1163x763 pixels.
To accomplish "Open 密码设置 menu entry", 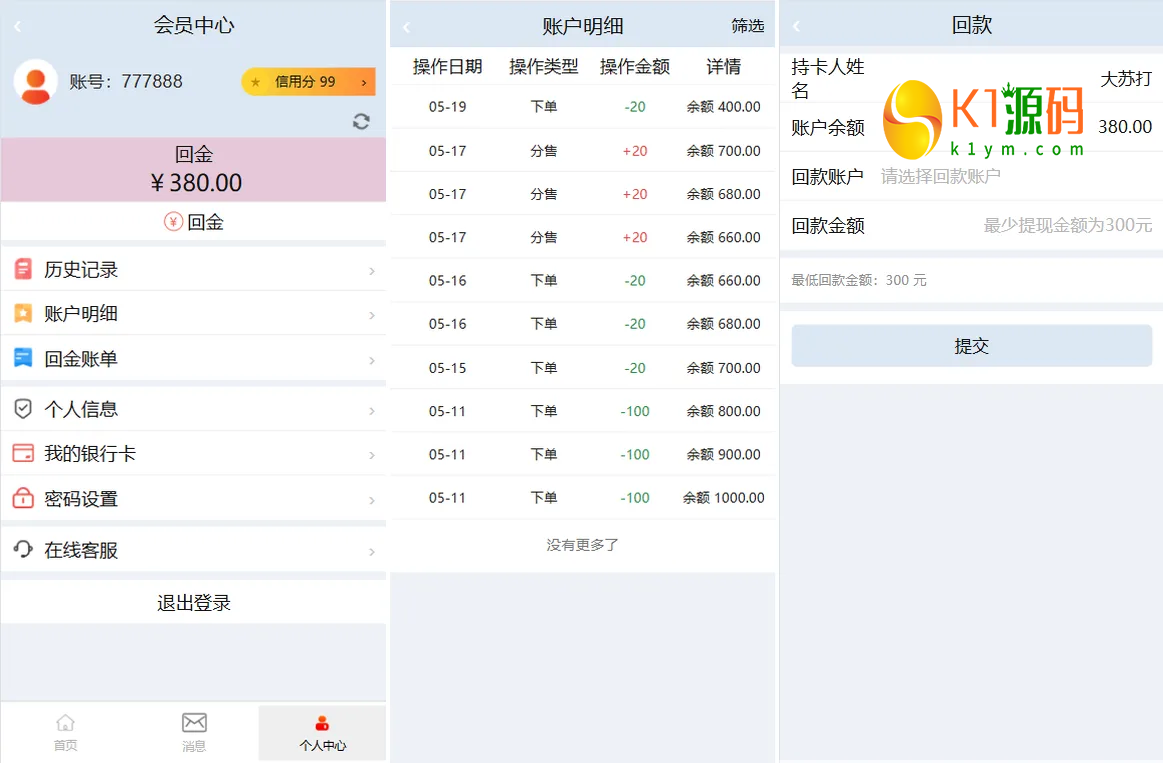I will coord(194,498).
